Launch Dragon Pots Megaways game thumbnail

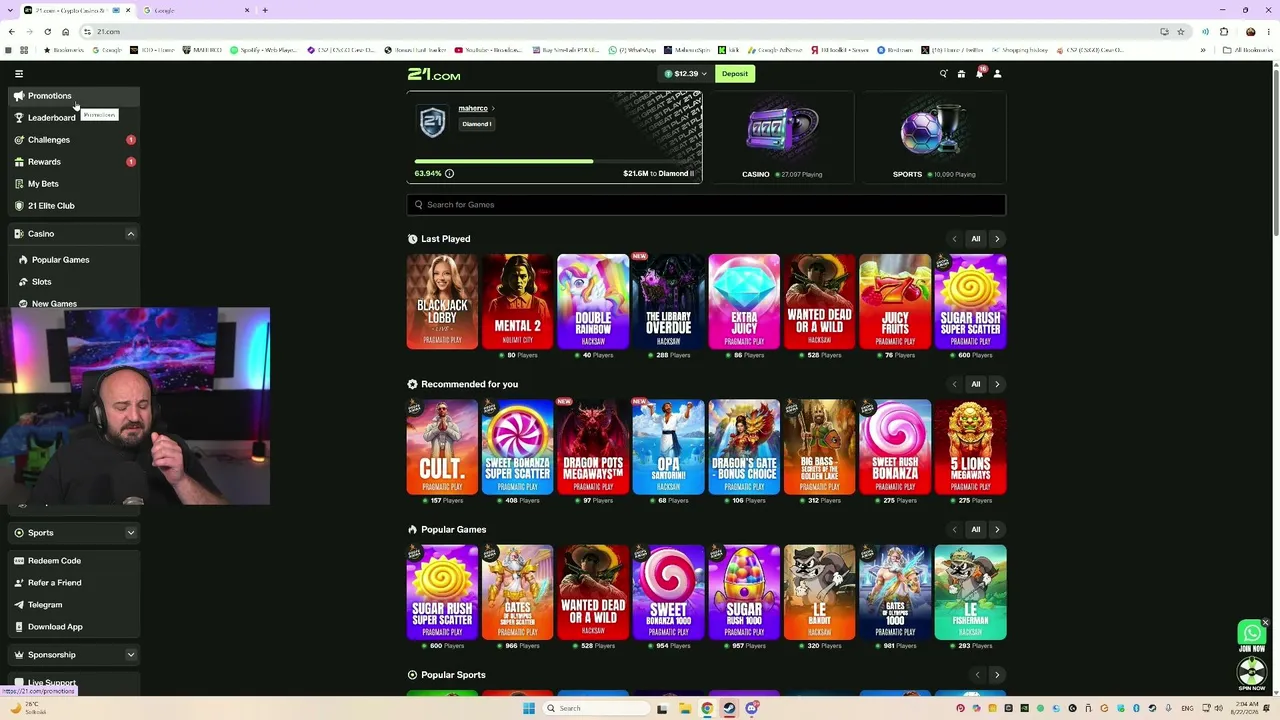pos(593,447)
